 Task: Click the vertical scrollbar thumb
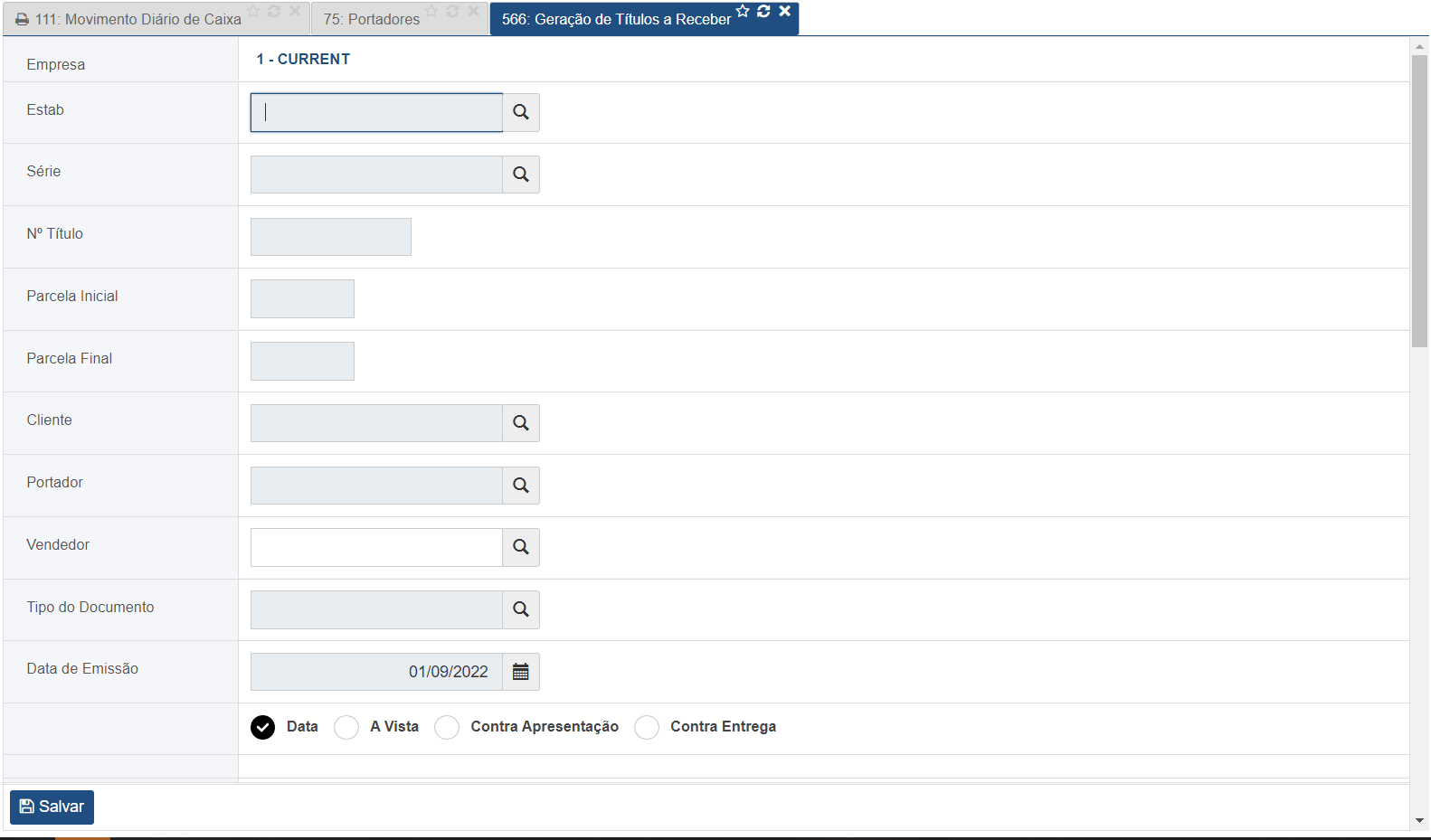1420,201
